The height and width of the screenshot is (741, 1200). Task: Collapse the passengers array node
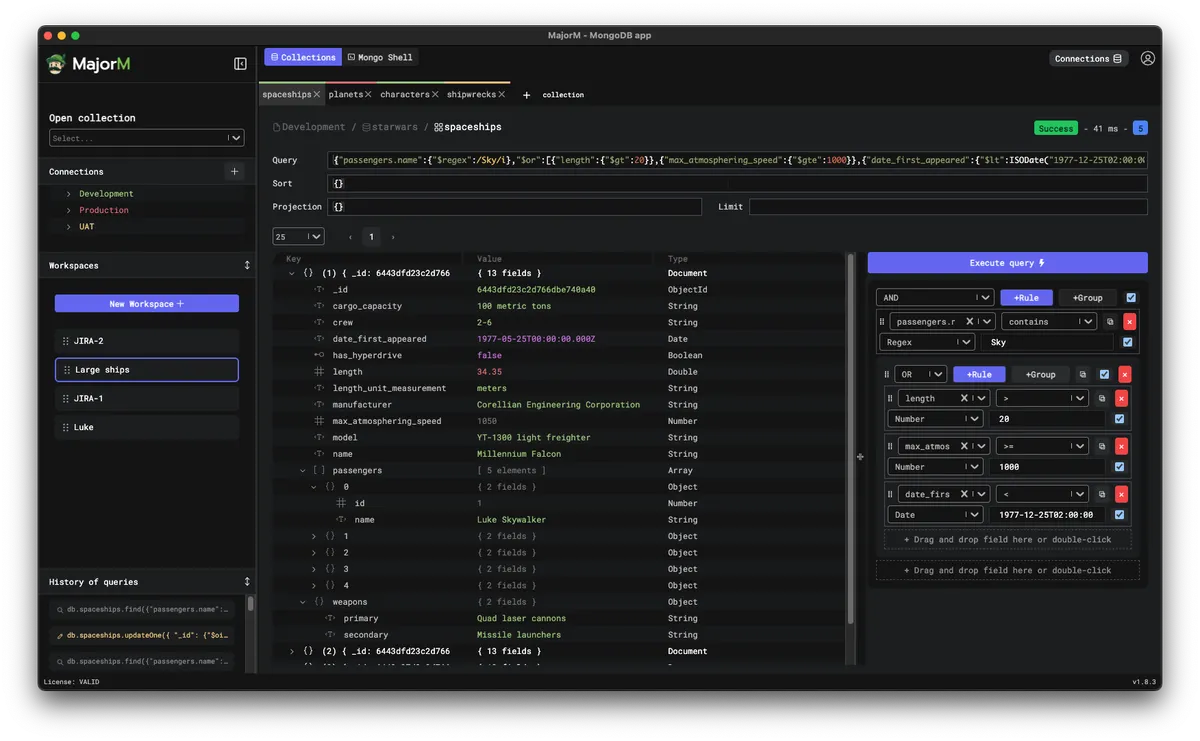pos(303,470)
